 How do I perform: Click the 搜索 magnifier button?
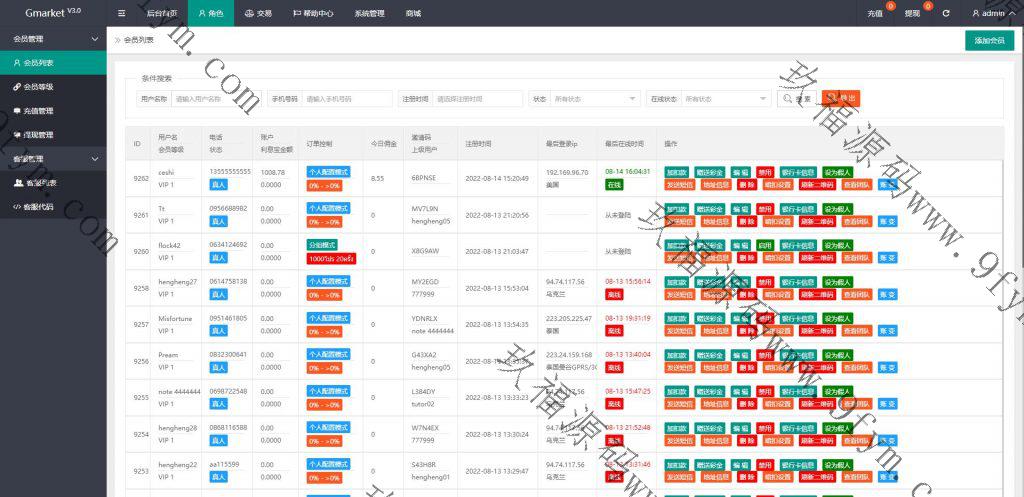tap(796, 99)
